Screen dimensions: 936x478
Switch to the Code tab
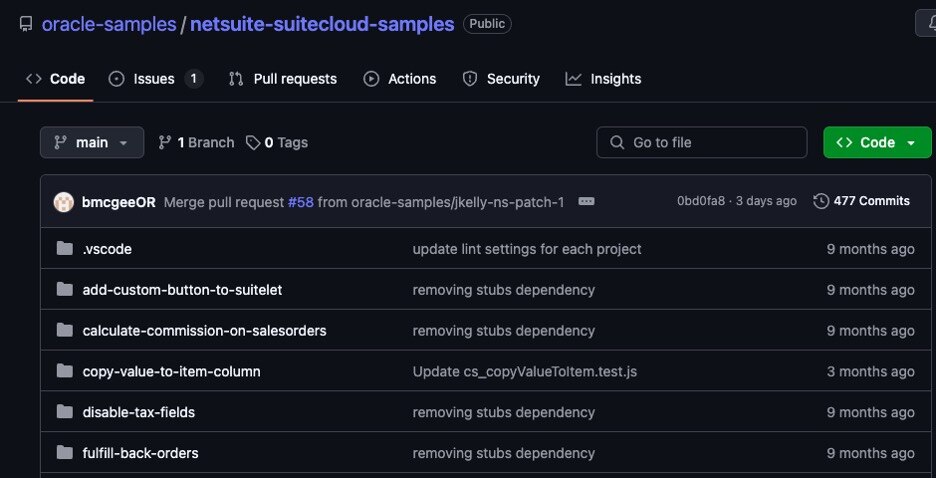click(x=56, y=79)
